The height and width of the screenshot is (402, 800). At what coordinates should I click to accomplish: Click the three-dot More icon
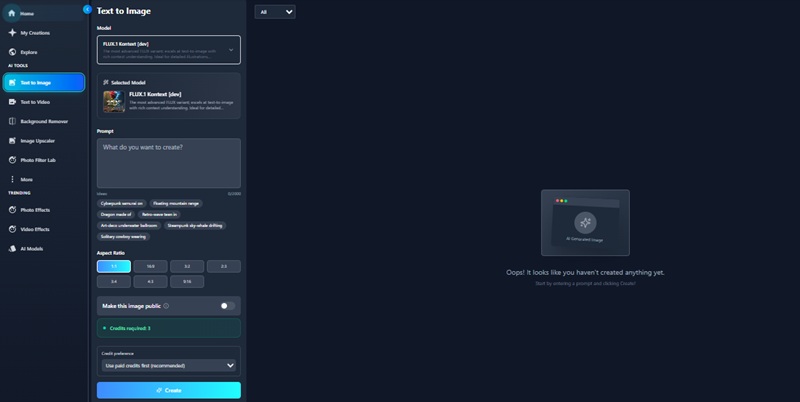coord(12,180)
